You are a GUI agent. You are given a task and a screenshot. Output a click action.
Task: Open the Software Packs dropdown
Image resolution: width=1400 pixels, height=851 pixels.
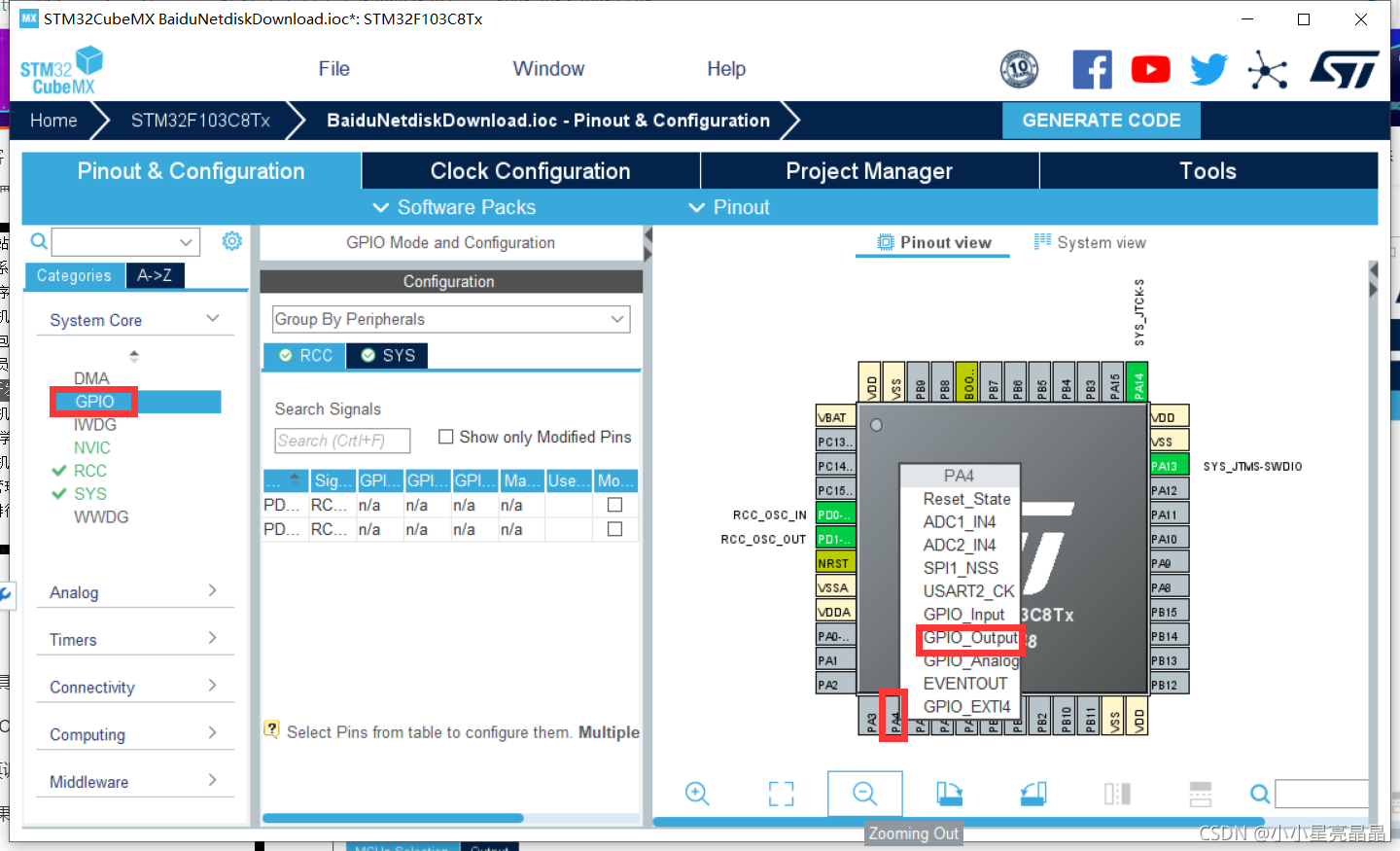click(454, 207)
